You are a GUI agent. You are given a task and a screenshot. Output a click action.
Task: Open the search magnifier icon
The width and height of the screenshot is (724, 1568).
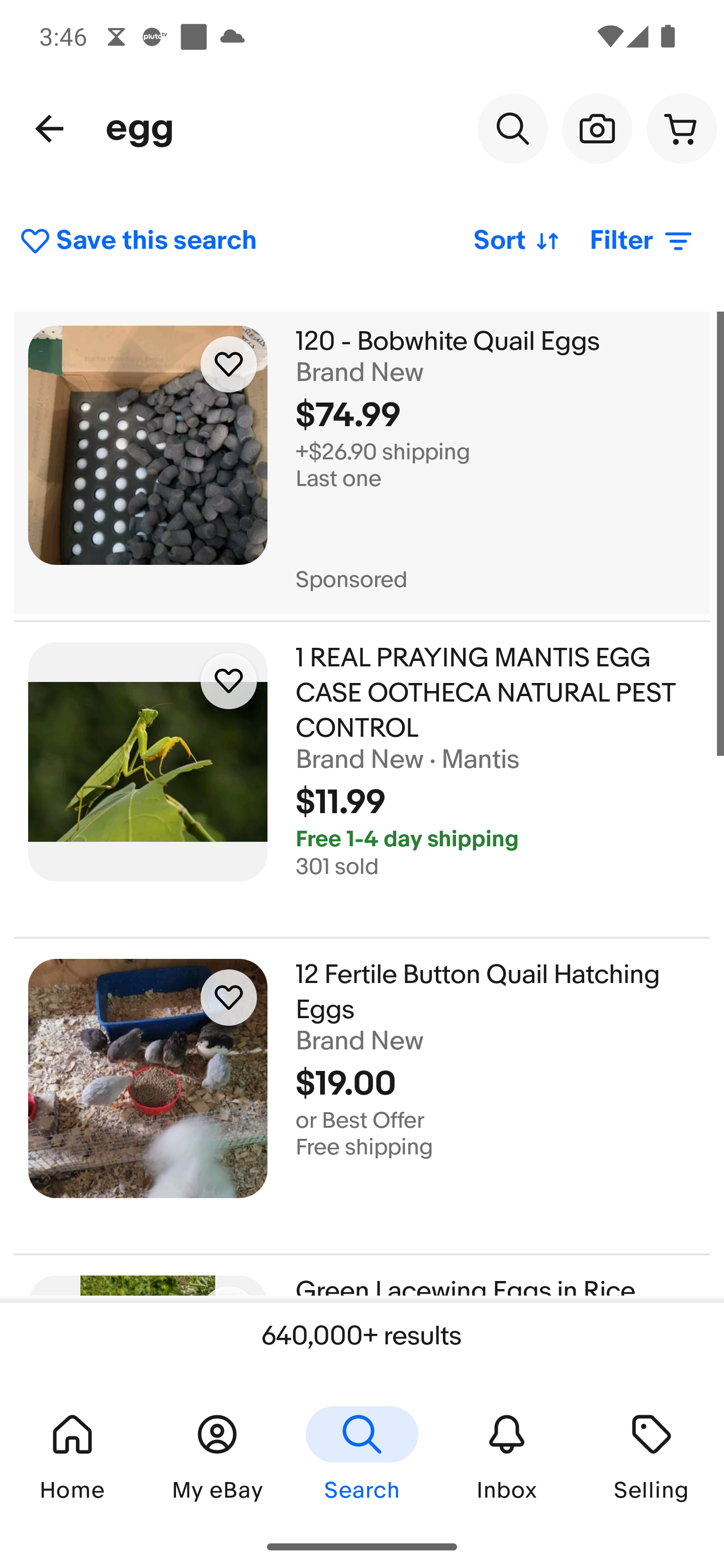click(512, 129)
